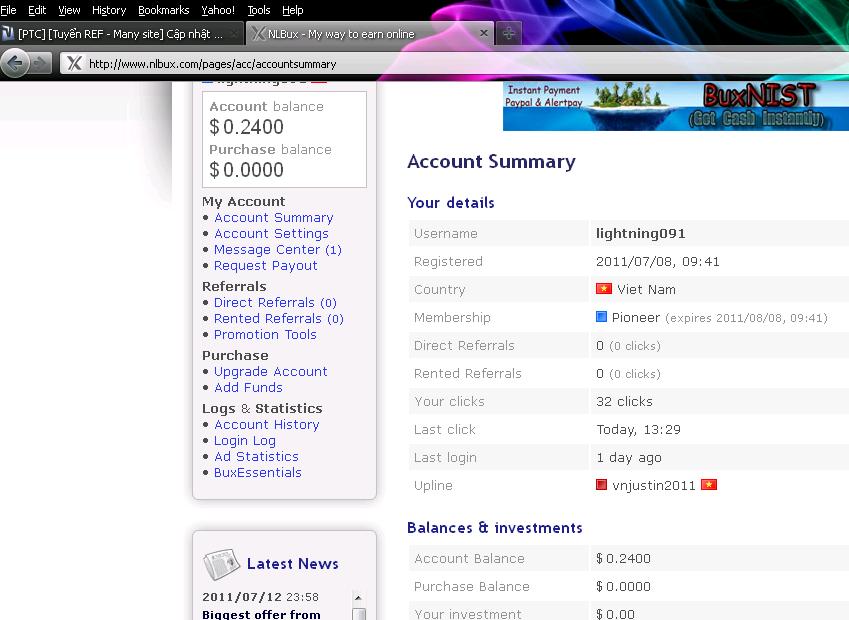Click Upgrade Account link
Viewport: 849px width, 620px height.
pos(271,371)
